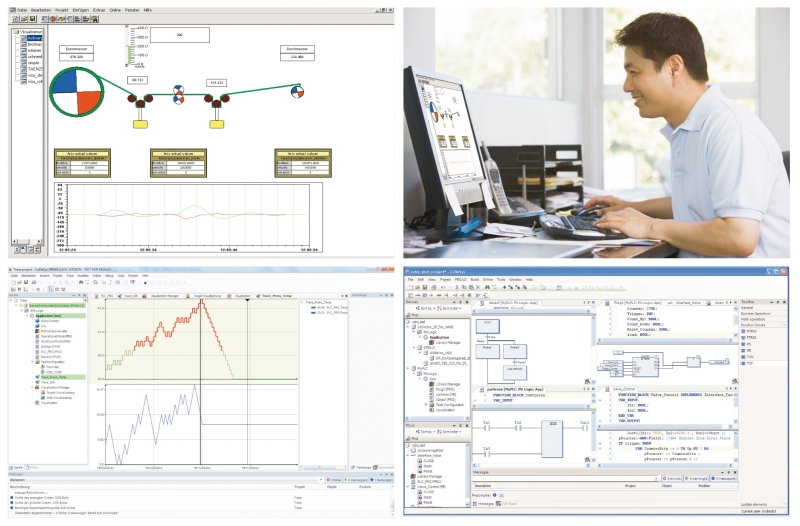The image size is (800, 526).
Task: Open the FBD/LD menu in the robo_test project window
Action: click(461, 280)
